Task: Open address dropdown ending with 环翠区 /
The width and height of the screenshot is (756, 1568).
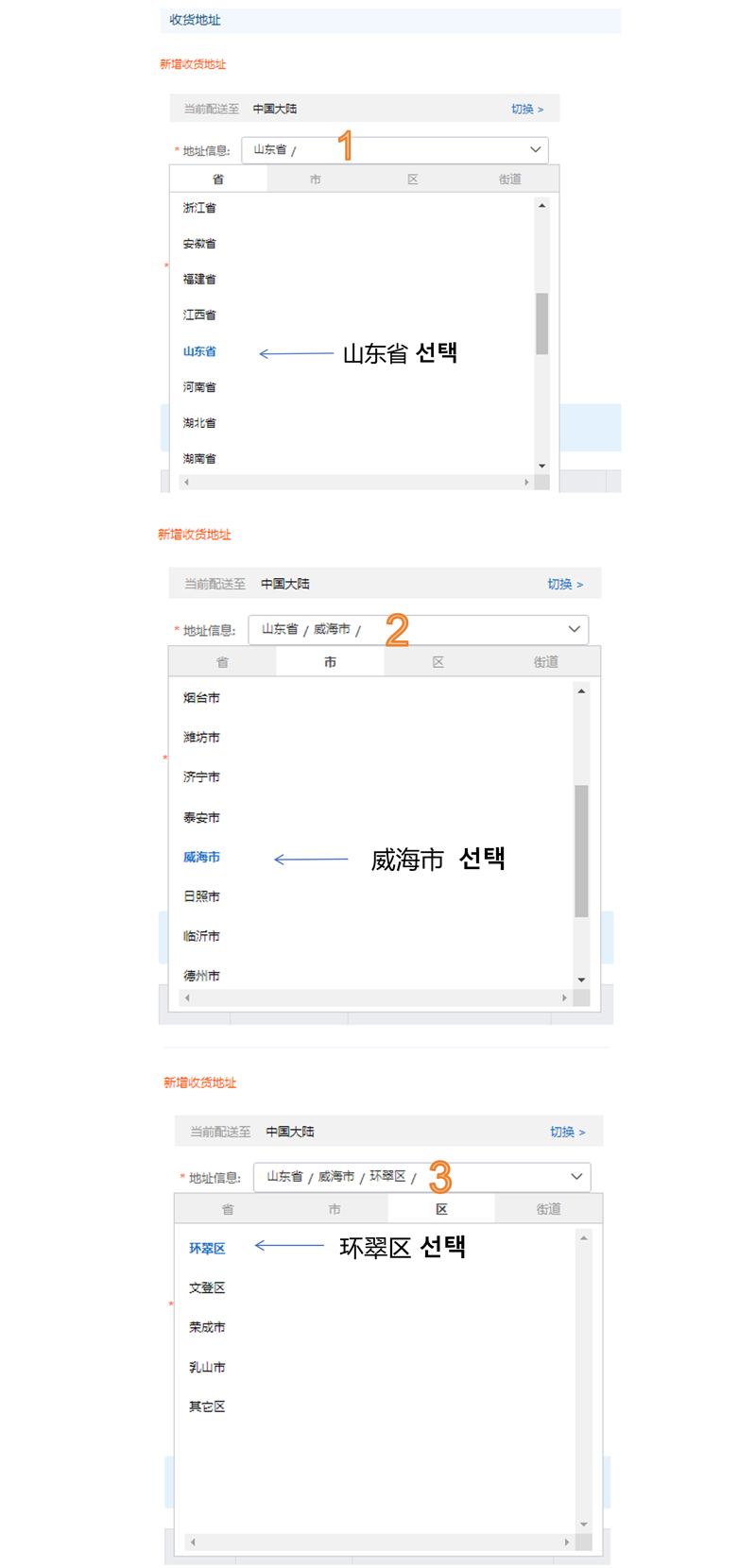Action: pos(421,1177)
